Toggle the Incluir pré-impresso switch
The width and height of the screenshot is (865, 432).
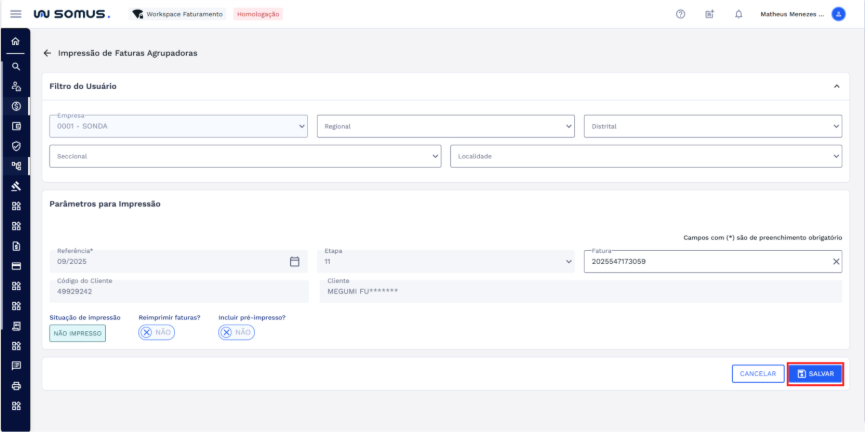coord(236,333)
